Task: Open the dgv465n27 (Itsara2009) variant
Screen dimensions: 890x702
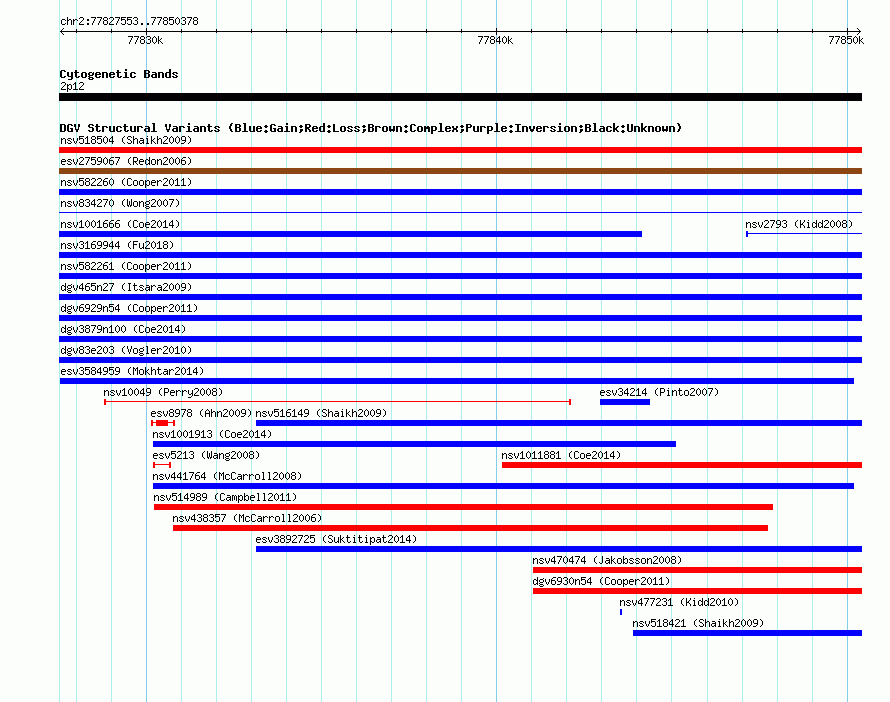Action: tap(126, 287)
